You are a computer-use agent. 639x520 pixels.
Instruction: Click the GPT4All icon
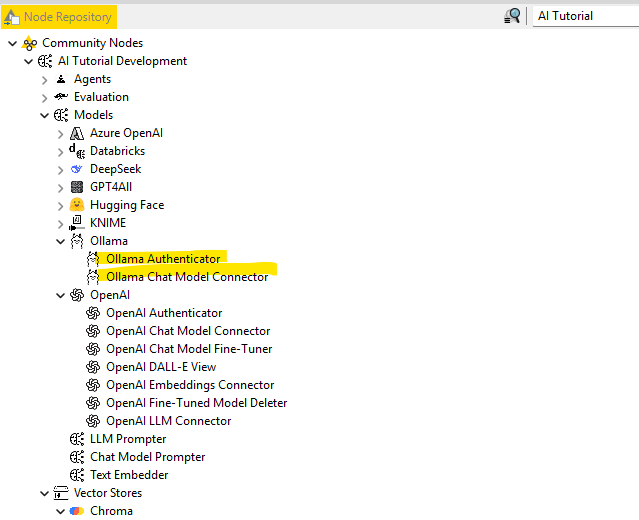point(77,187)
